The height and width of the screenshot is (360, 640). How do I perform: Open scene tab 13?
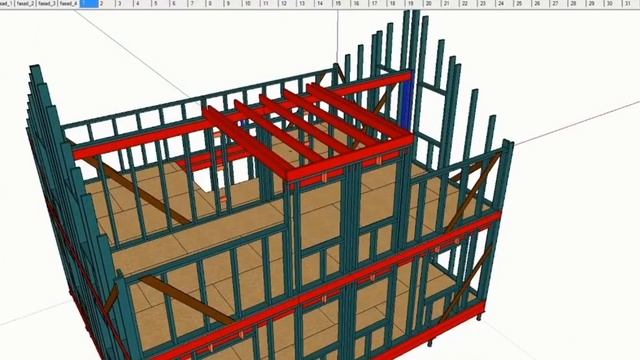(x=306, y=4)
